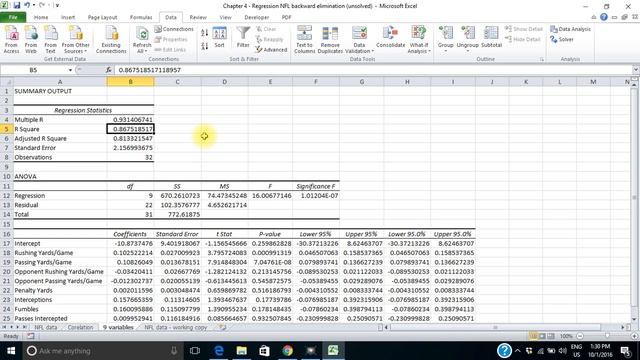
Task: Open Advanced filter options
Action: point(271,50)
